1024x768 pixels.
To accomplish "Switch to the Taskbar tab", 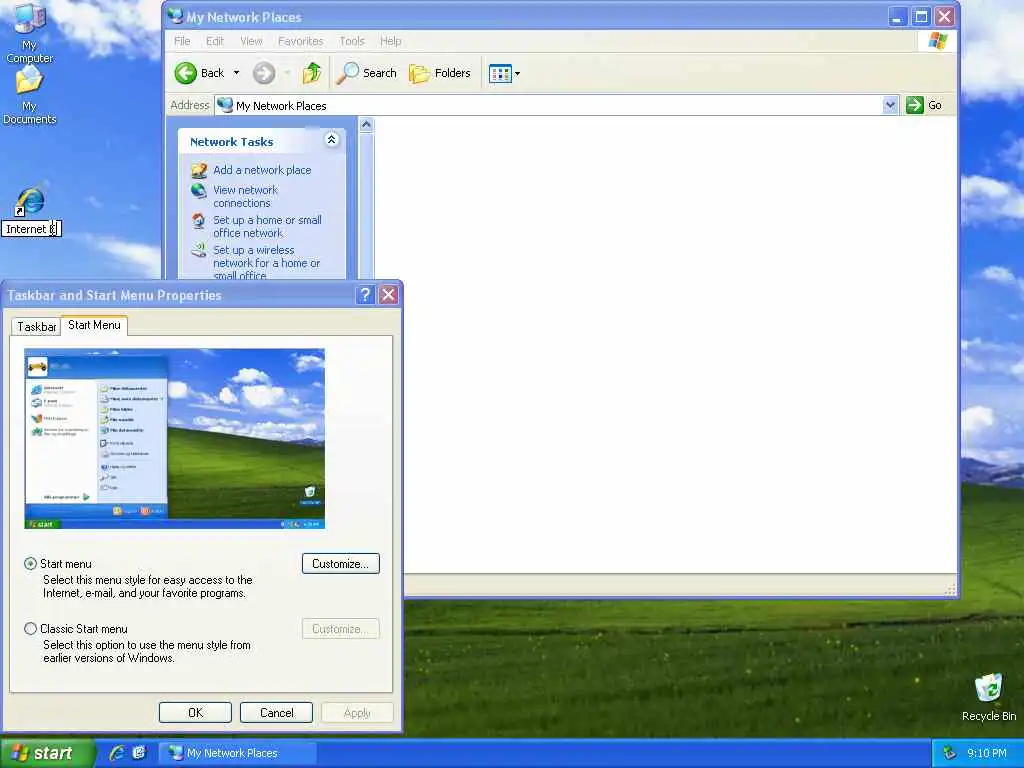I will [x=37, y=327].
